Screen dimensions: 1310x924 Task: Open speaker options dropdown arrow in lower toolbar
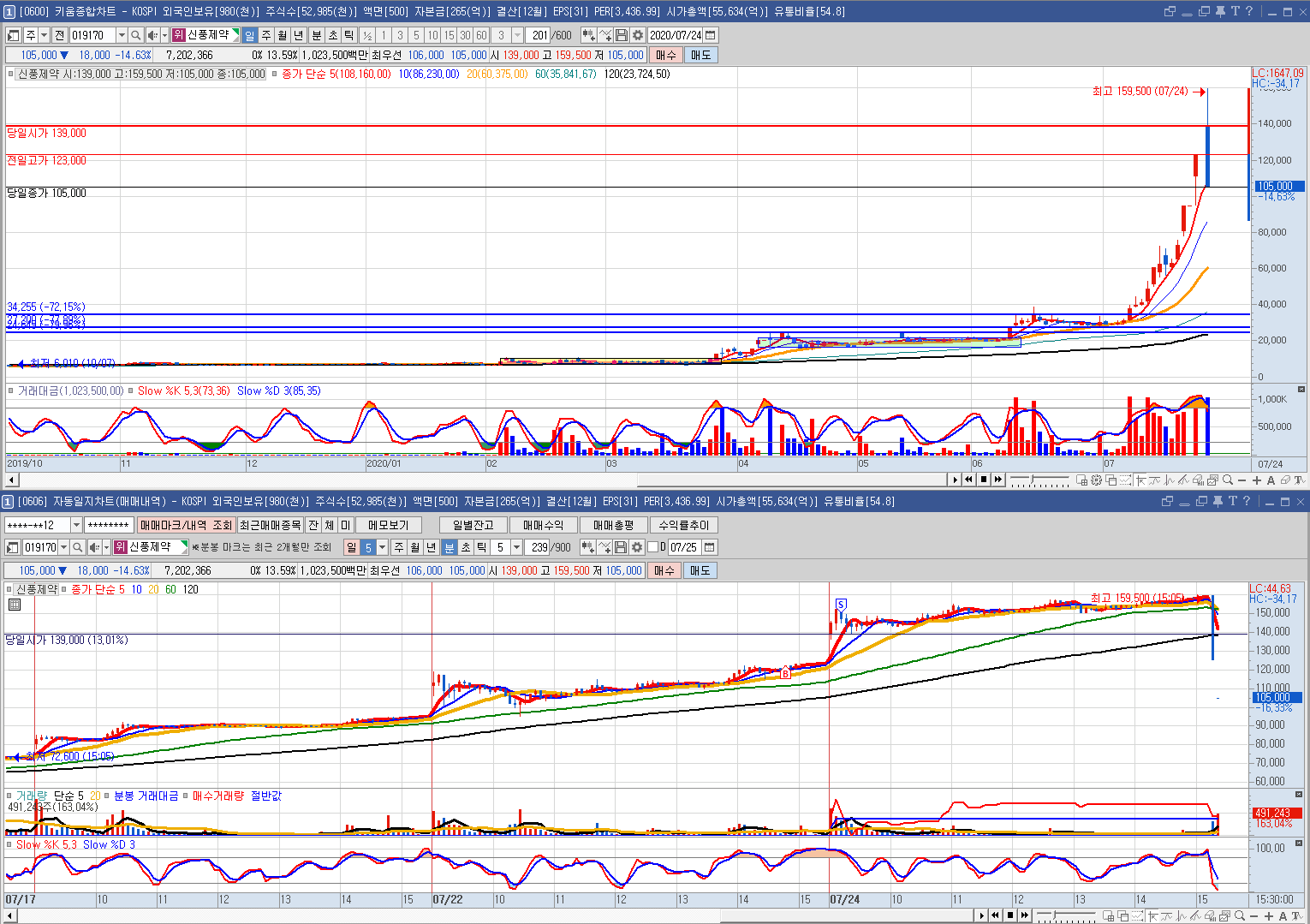coord(106,547)
